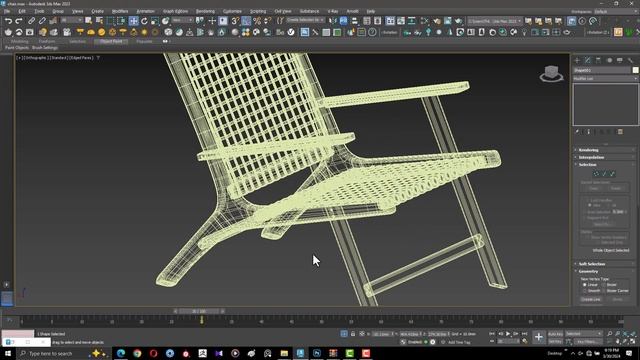Viewport: 640px width, 360px height.
Task: Click the object name input field
Action: click(602, 70)
